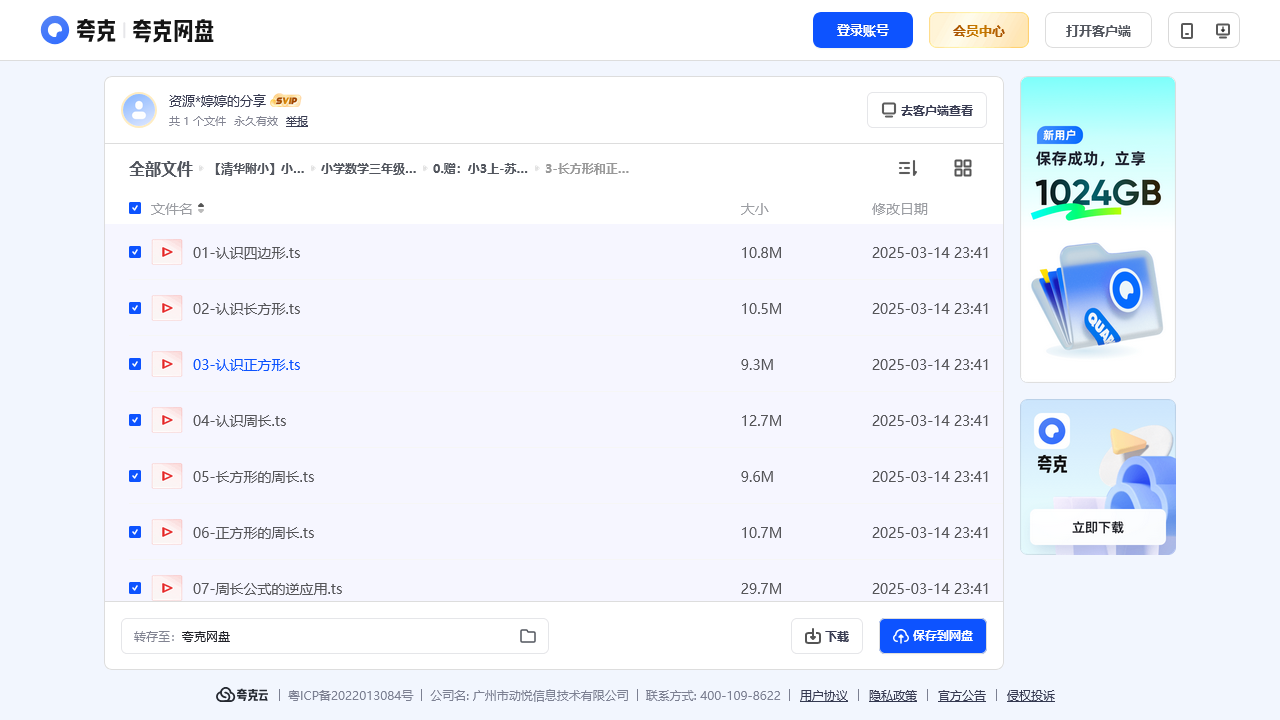Go to 全部文件 breadcrumb
Screen dimensions: 1280x720
(161, 169)
